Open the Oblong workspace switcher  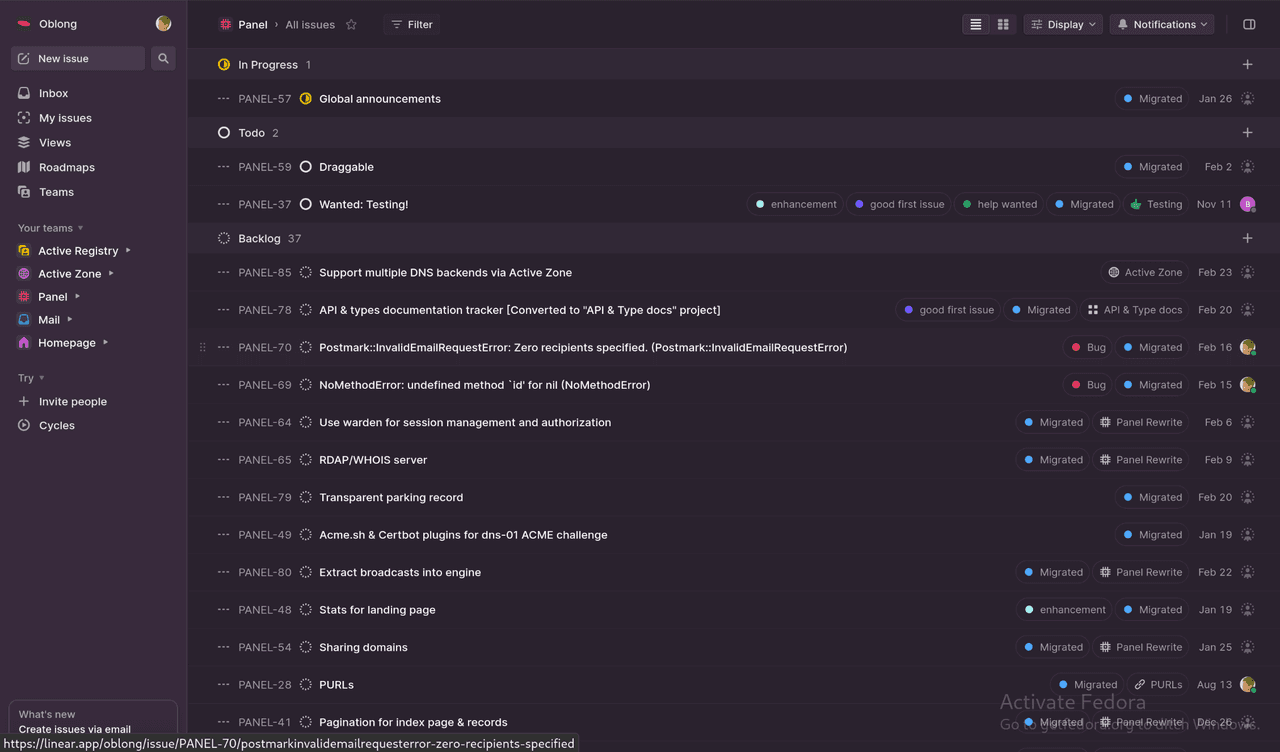click(x=57, y=24)
